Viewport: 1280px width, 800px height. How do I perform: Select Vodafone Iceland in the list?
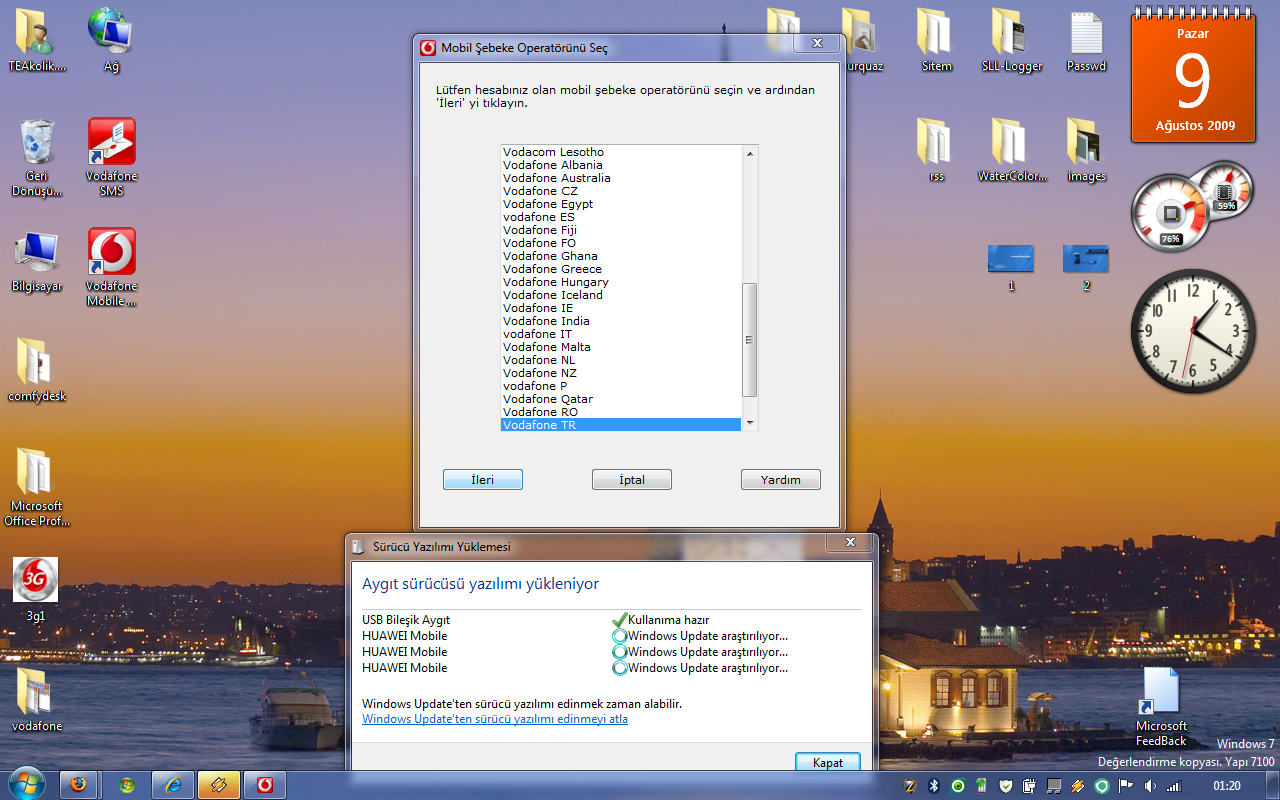point(621,295)
